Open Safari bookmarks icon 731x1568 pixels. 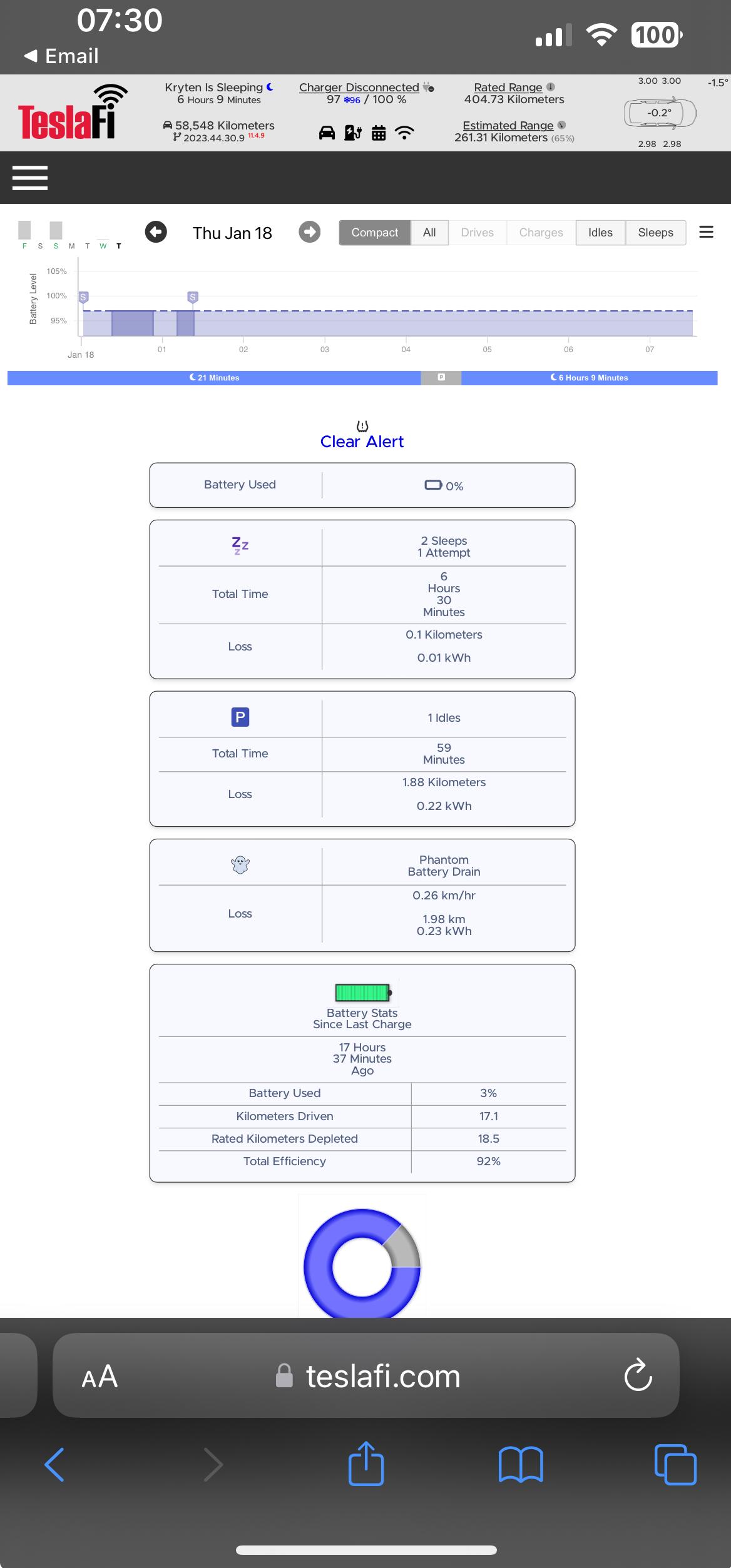pyautogui.click(x=521, y=1465)
